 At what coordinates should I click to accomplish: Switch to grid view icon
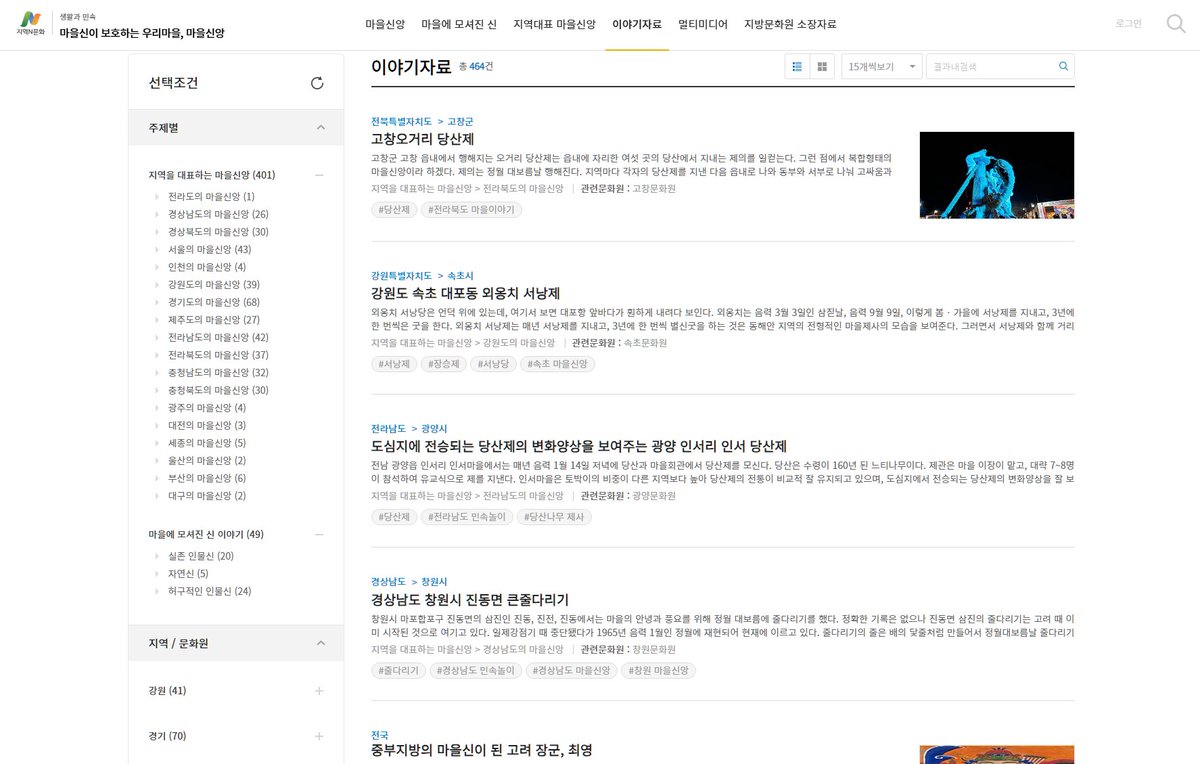[822, 67]
